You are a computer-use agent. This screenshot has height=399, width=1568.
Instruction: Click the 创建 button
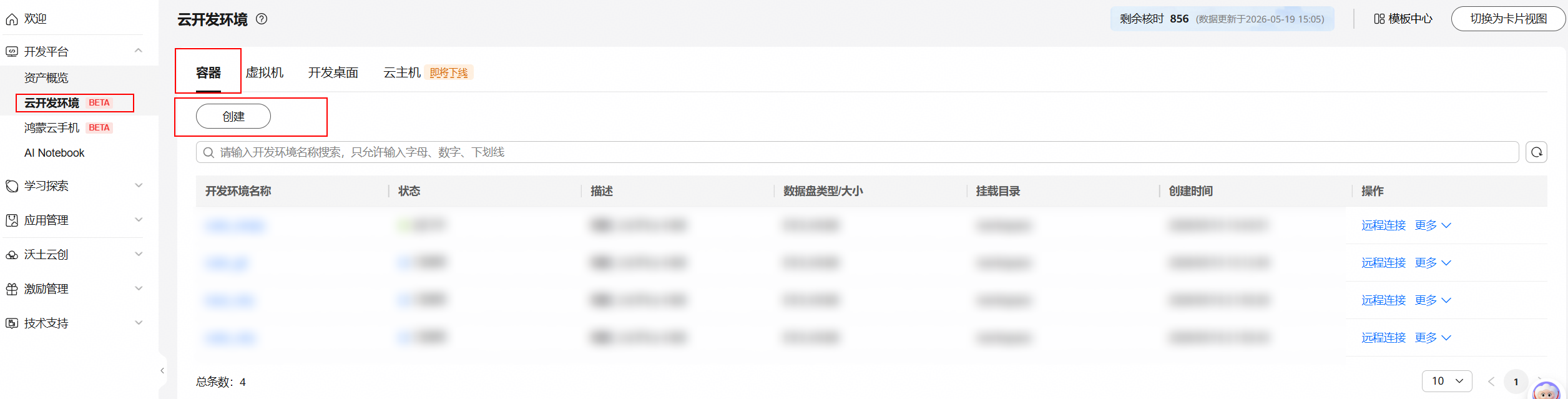[233, 116]
